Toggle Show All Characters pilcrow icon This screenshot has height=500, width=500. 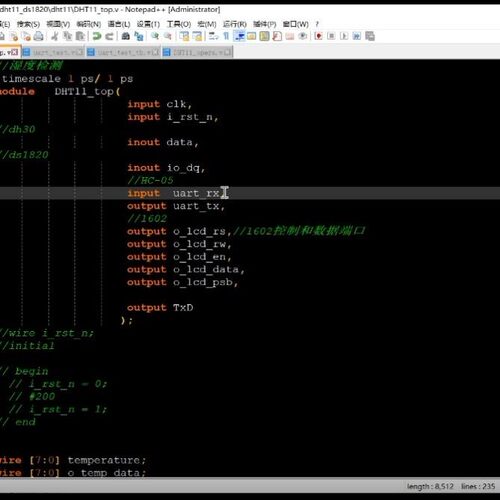click(x=226, y=36)
